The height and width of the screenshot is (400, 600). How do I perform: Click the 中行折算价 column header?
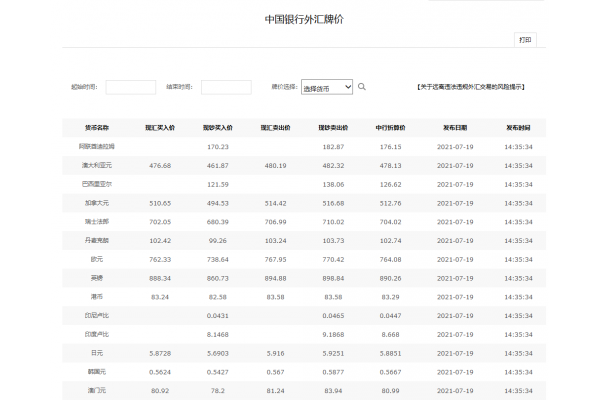pyautogui.click(x=390, y=128)
